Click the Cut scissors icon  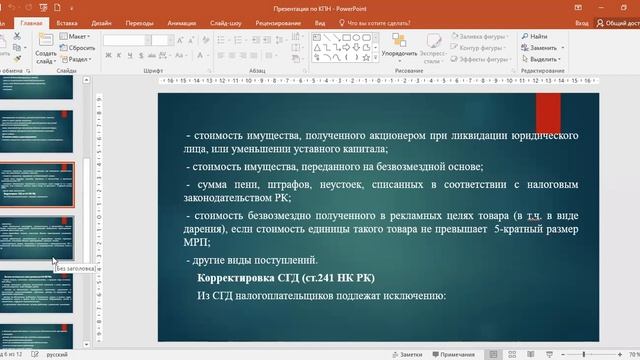[17, 36]
